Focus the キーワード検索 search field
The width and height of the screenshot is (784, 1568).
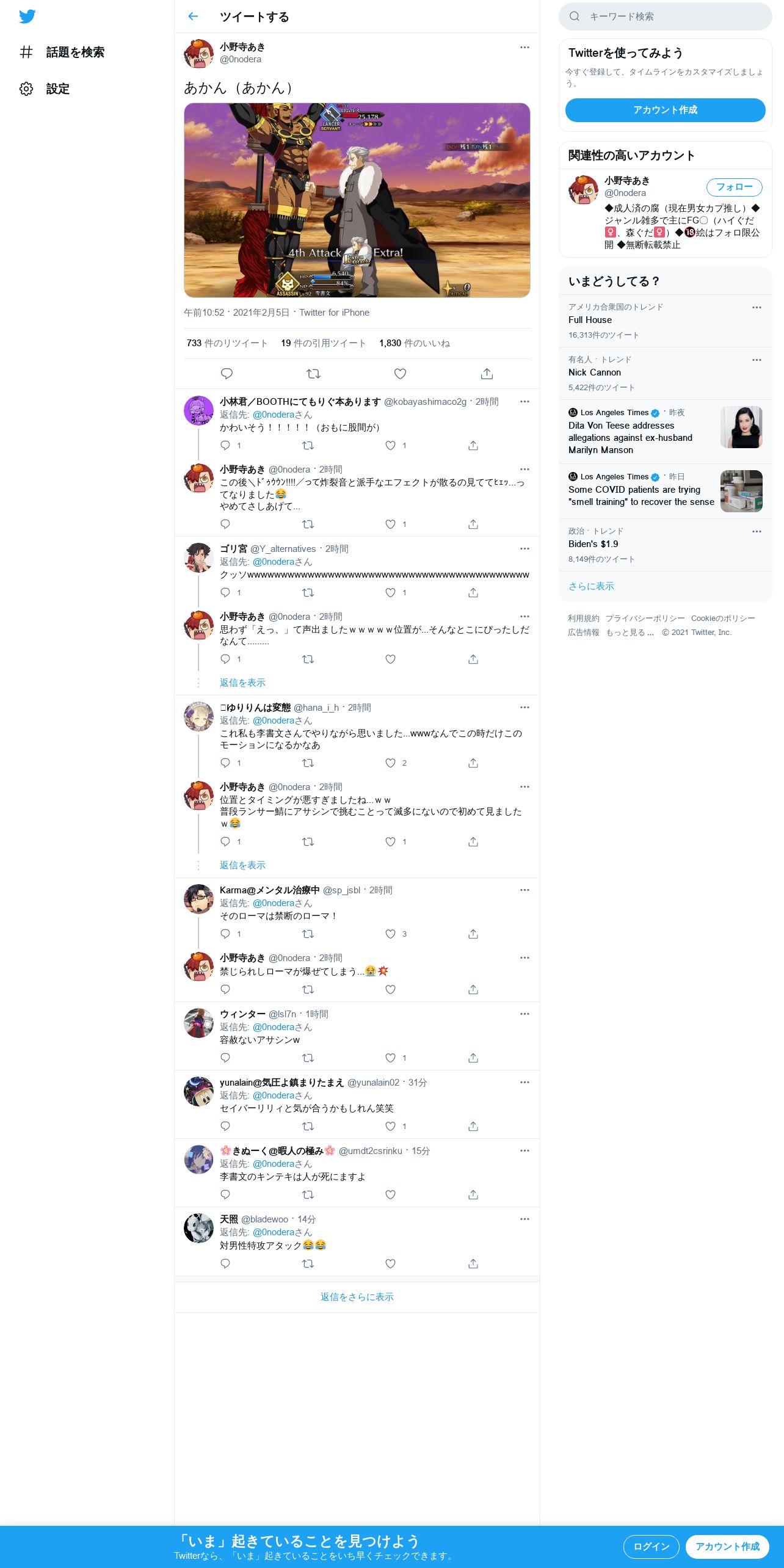click(666, 16)
